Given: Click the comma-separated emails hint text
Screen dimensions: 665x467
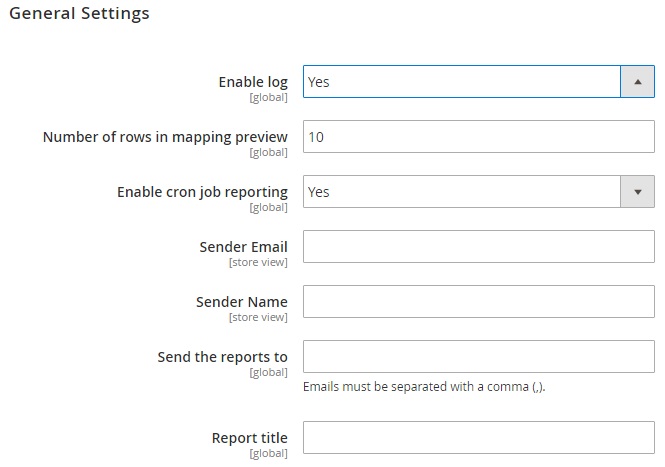Looking at the screenshot, I should tap(423, 387).
